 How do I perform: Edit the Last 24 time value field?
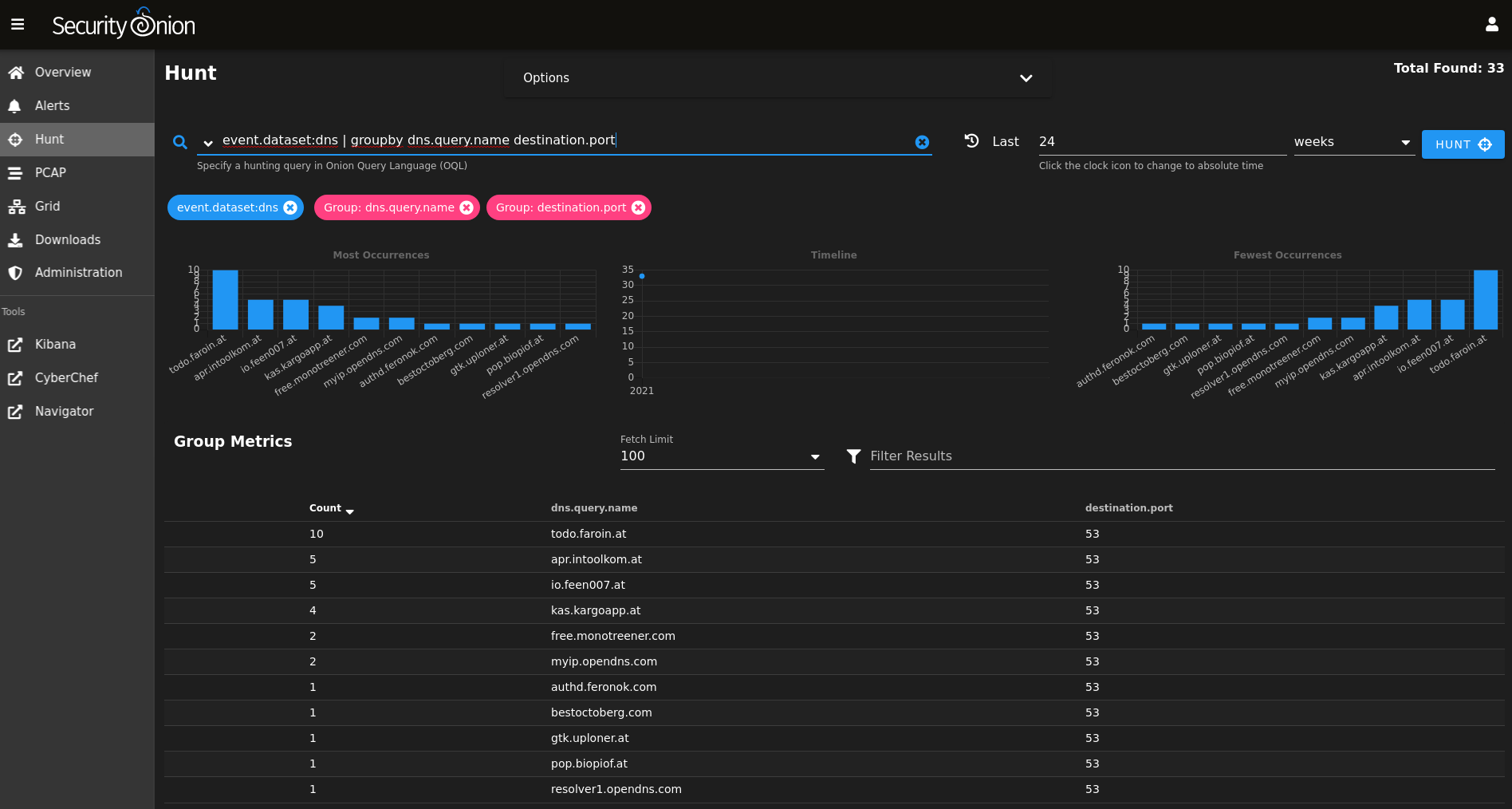click(1162, 142)
